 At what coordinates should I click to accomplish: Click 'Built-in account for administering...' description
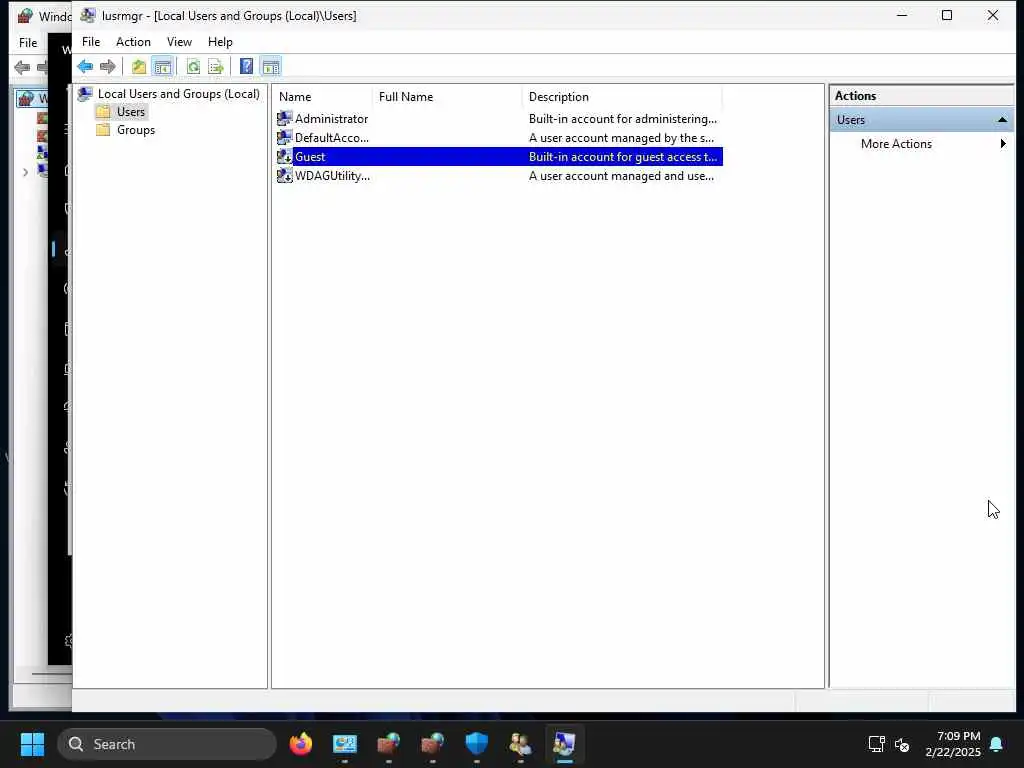(622, 118)
